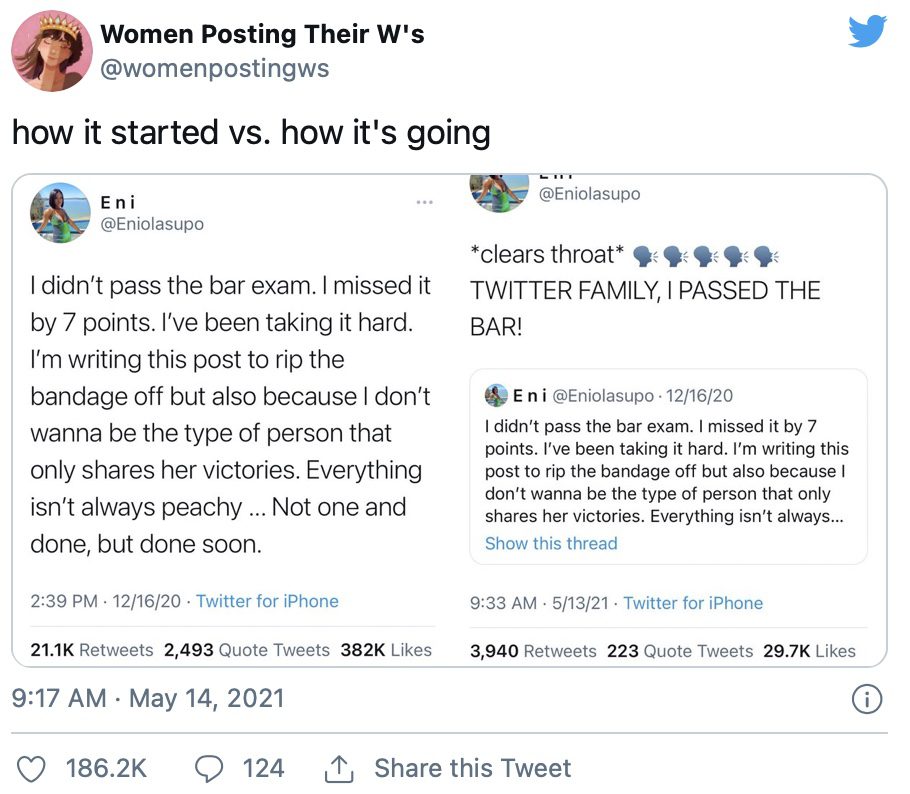Open the @womenpostingws handle

215,68
